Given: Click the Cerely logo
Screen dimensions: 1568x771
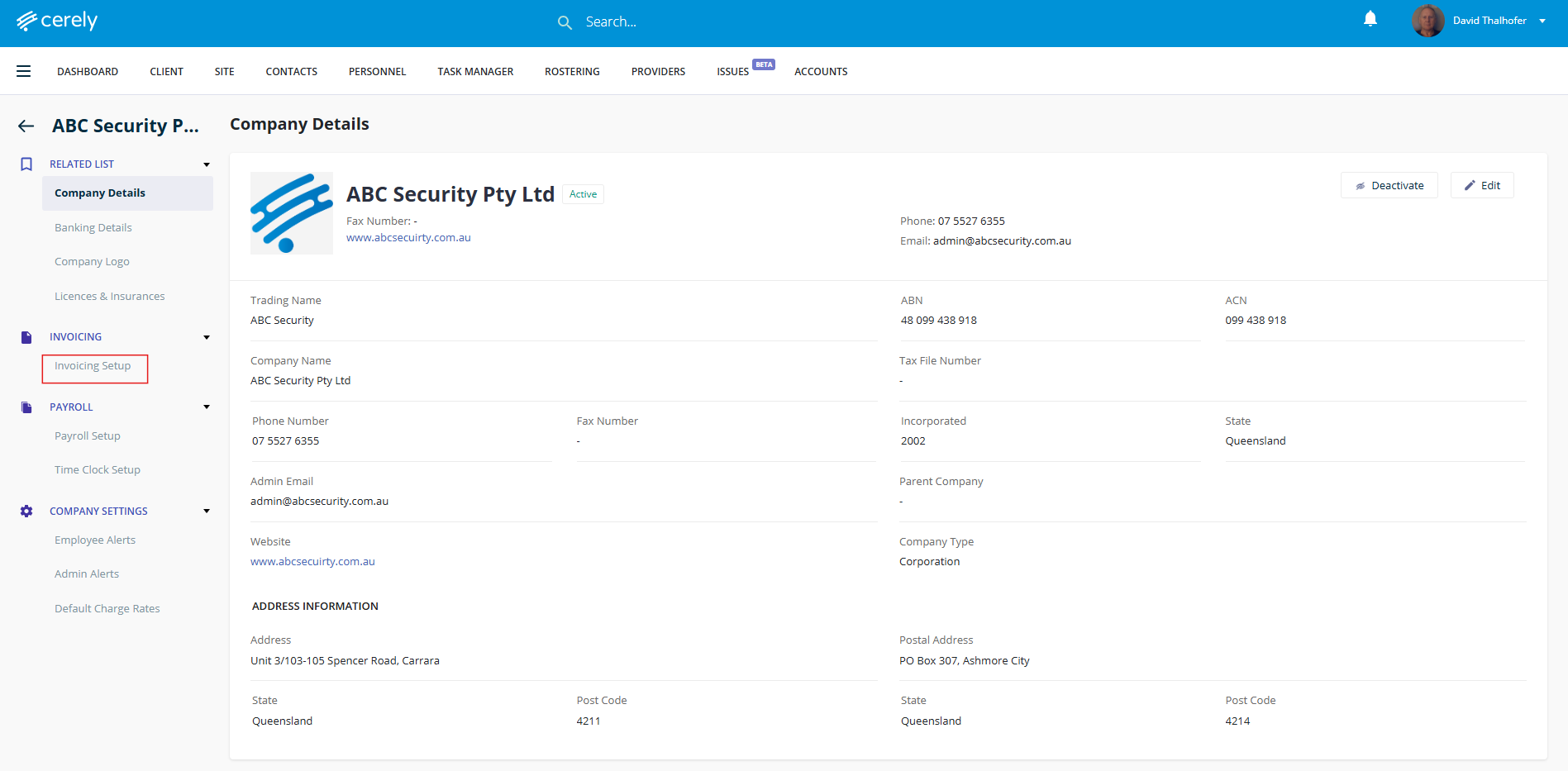Looking at the screenshot, I should tap(57, 21).
